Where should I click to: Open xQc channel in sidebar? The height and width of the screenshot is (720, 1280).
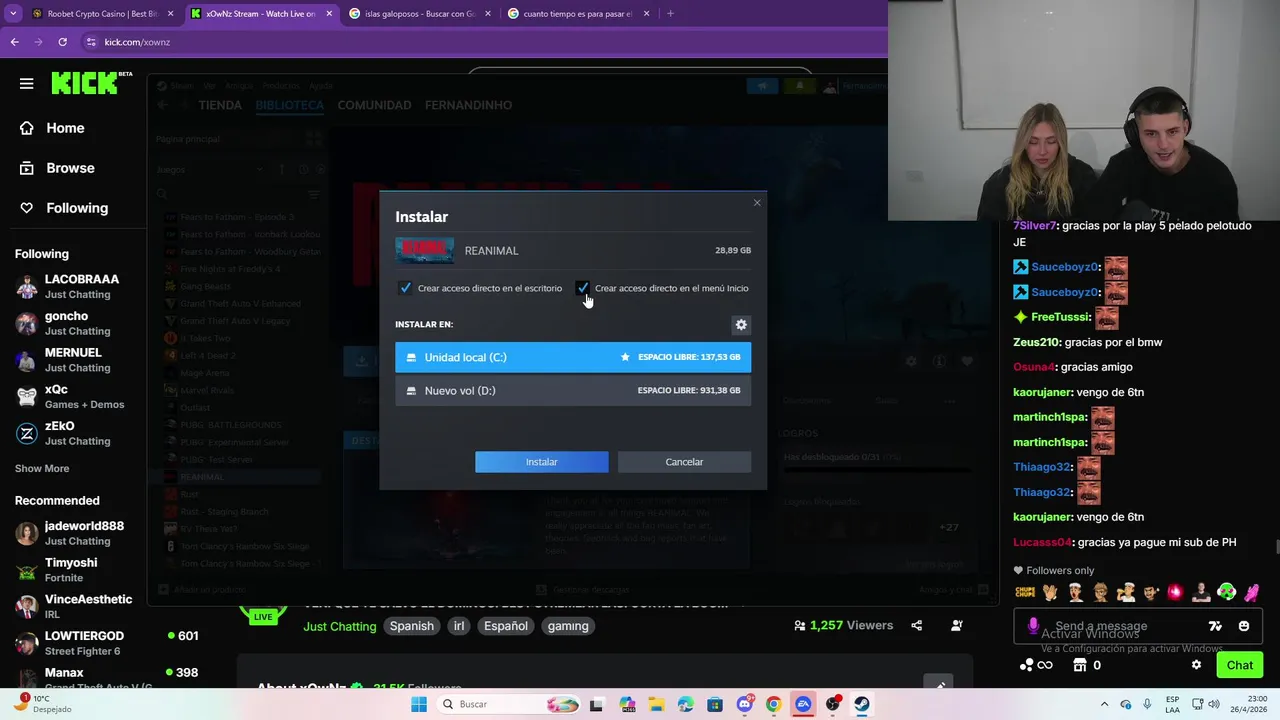pyautogui.click(x=72, y=397)
